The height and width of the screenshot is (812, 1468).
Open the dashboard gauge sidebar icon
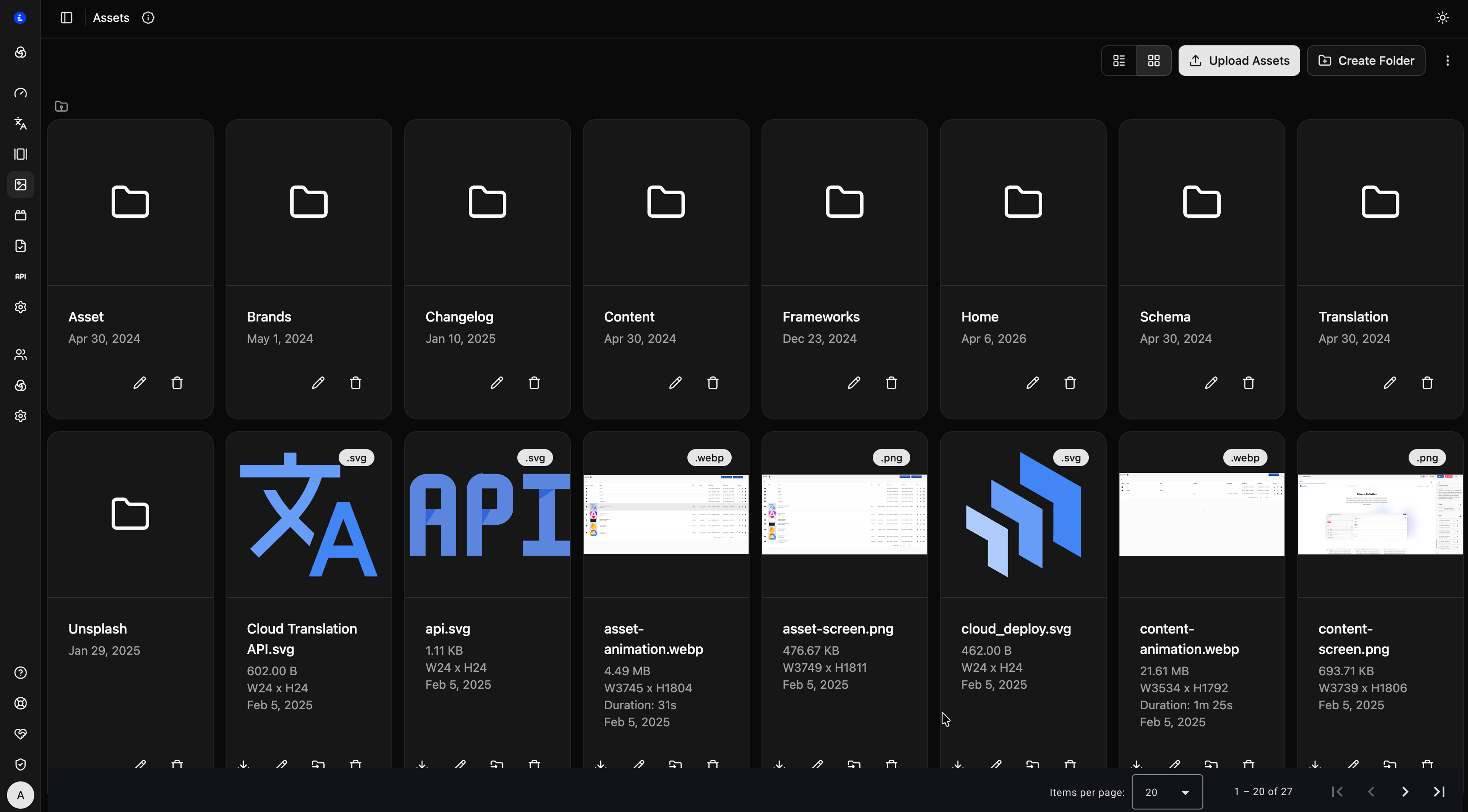pyautogui.click(x=21, y=93)
